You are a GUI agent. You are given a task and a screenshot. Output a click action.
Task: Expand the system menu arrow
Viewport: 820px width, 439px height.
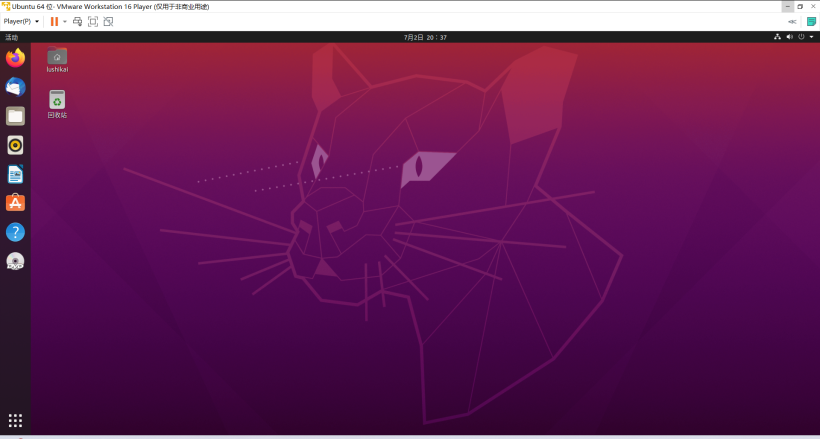tap(812, 37)
